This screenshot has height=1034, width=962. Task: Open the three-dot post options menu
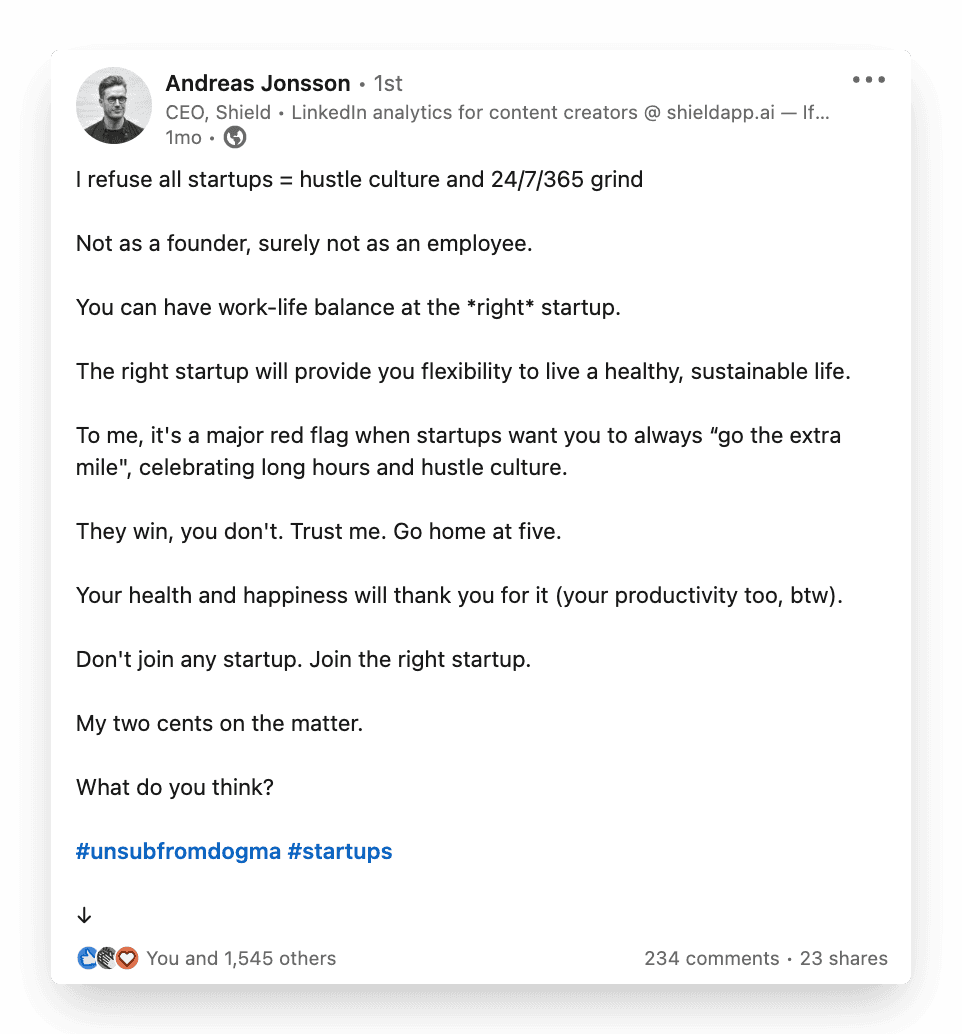click(x=868, y=81)
